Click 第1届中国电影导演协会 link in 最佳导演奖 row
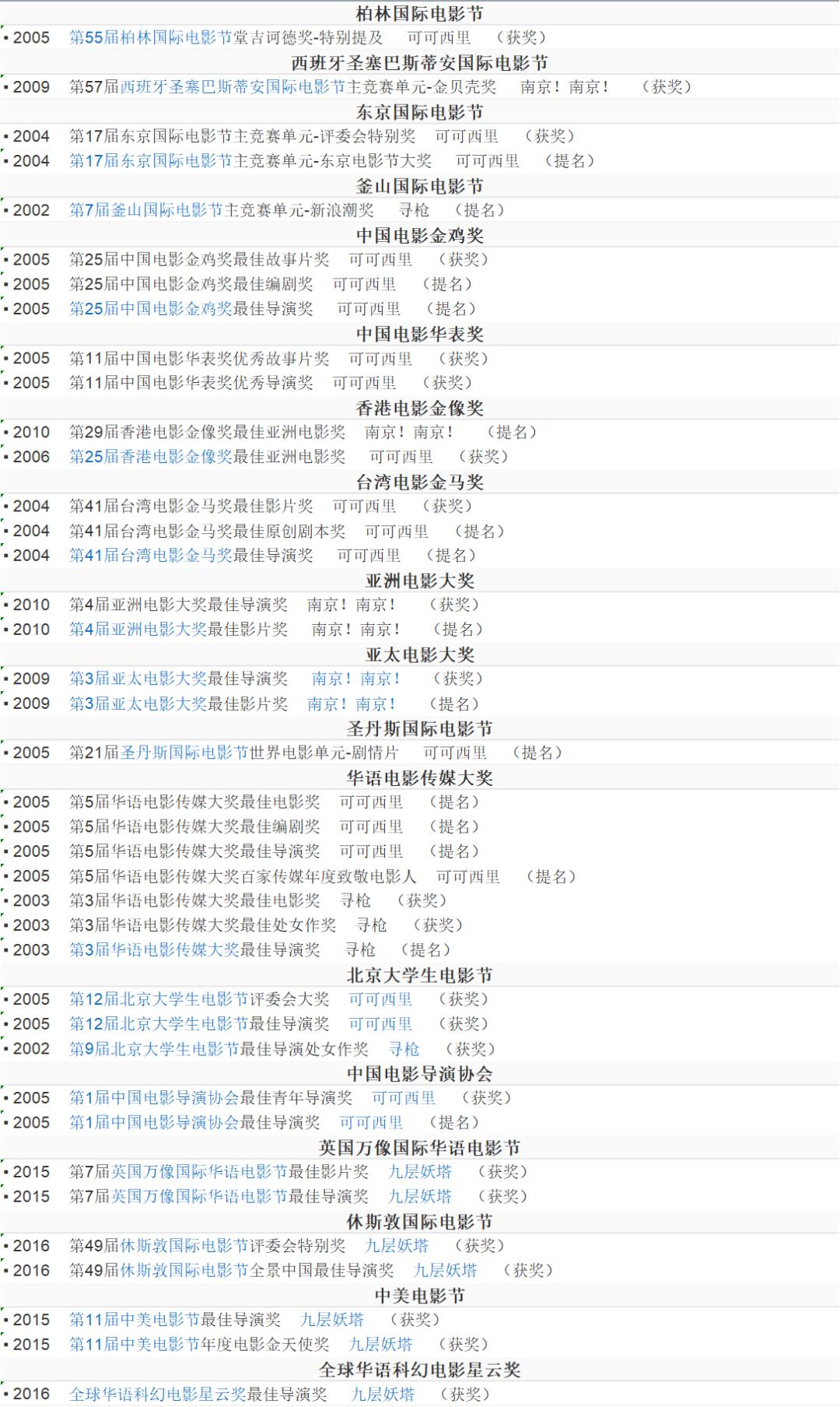 pyautogui.click(x=155, y=1123)
